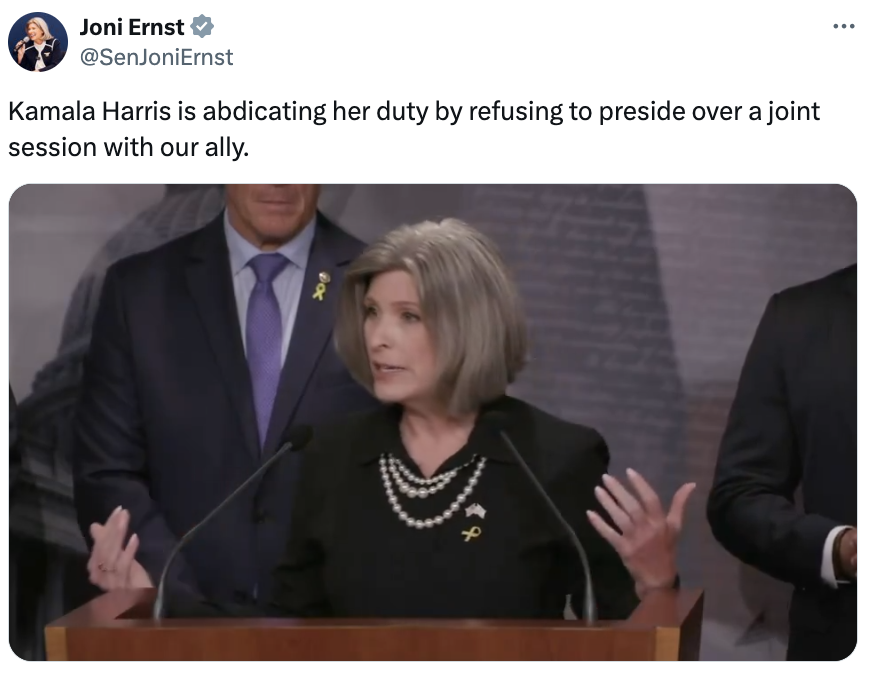Click the yellow ribbon on man's lapel
This screenshot has width=872, height=674.
(319, 291)
